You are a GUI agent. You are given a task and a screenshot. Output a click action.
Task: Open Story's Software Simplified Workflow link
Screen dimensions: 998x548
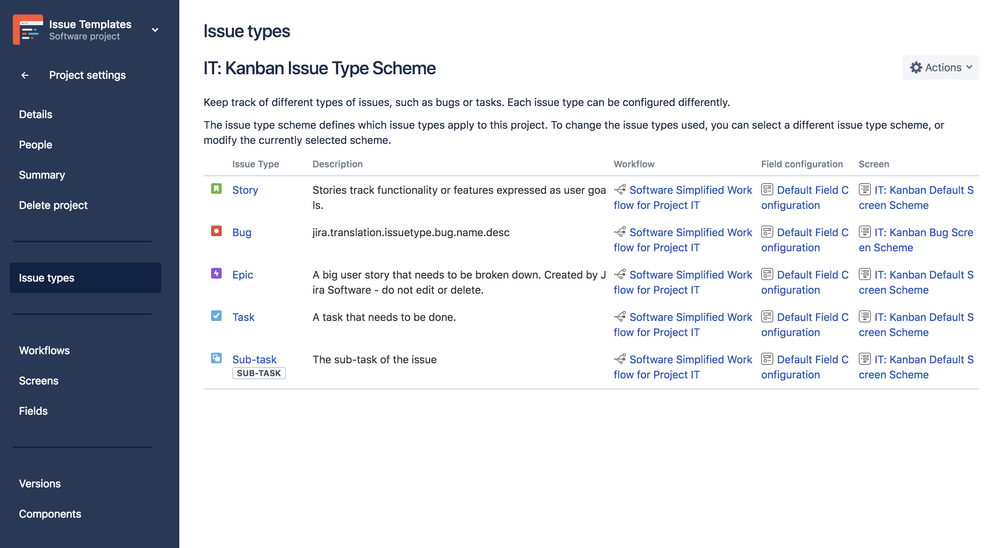coord(683,198)
